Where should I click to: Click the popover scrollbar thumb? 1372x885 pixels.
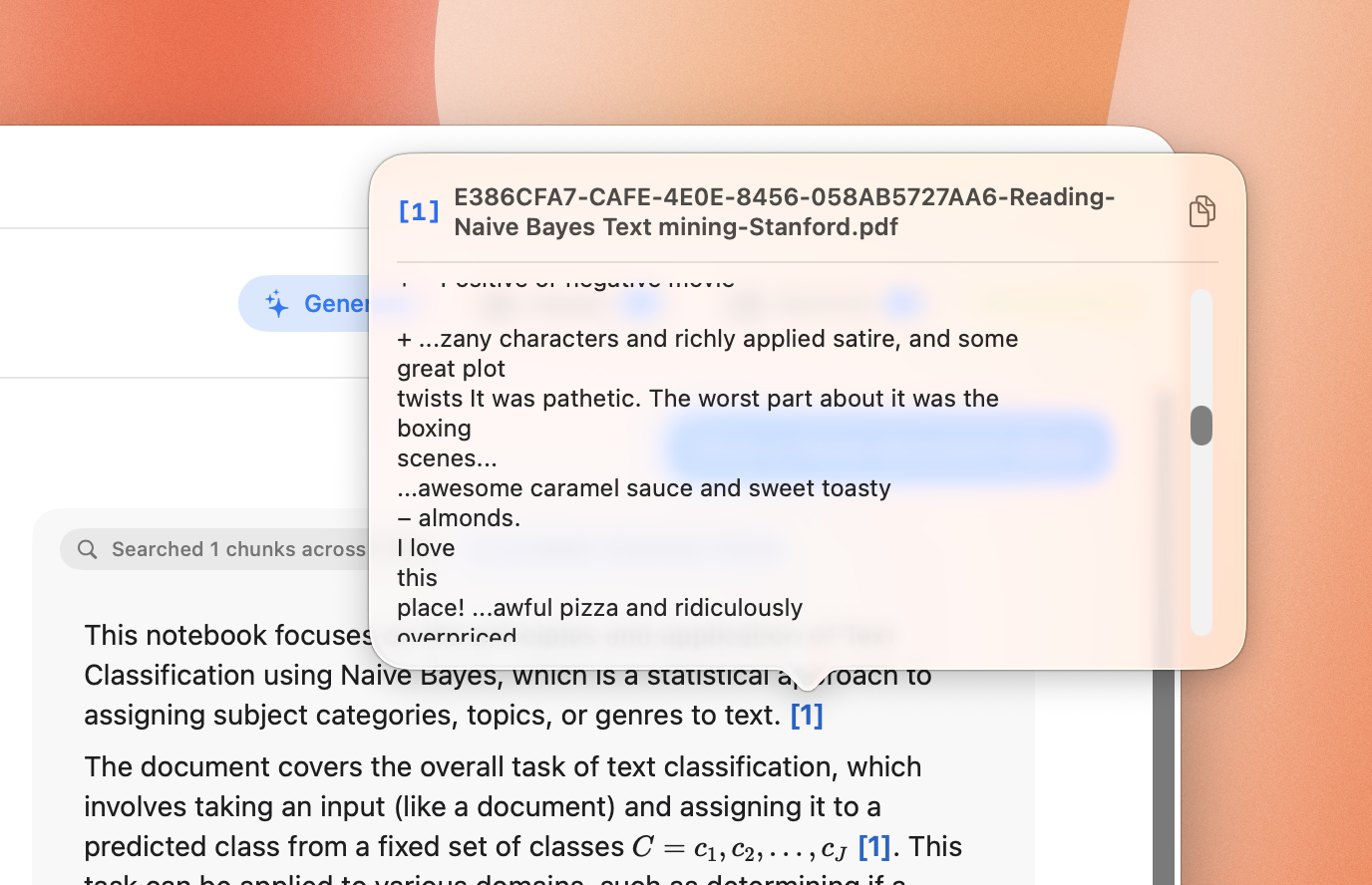tap(1201, 426)
